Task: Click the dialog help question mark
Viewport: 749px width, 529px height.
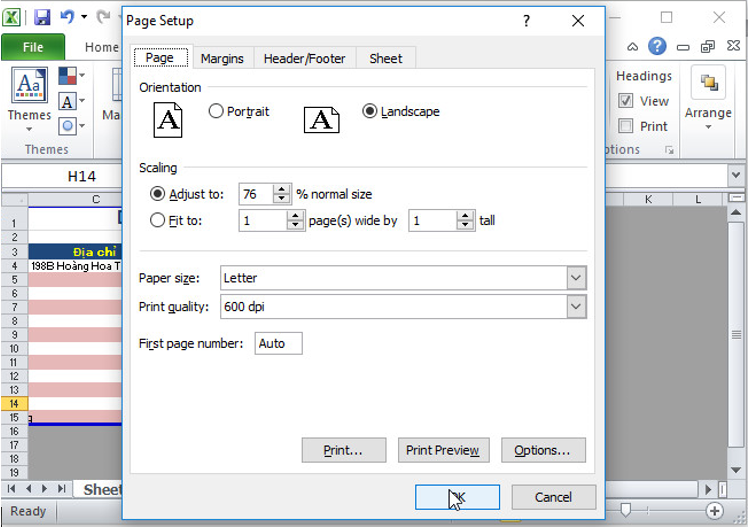Action: pyautogui.click(x=527, y=21)
